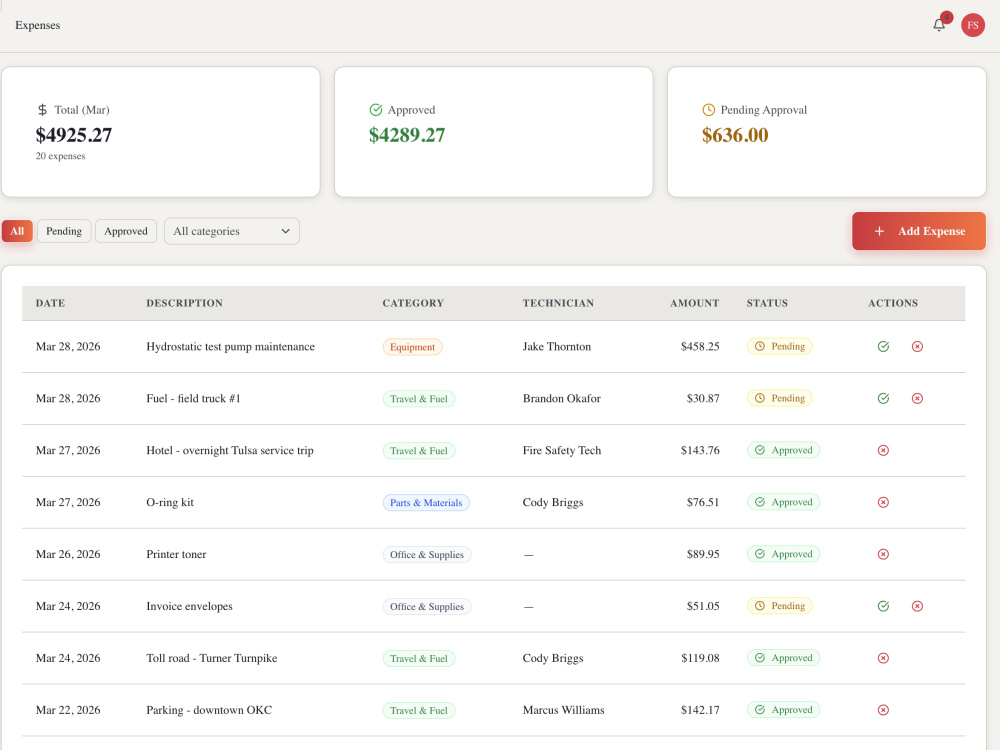Viewport: 1000px width, 750px height.
Task: Click the $119.08 amount
Action: pyautogui.click(x=700, y=658)
